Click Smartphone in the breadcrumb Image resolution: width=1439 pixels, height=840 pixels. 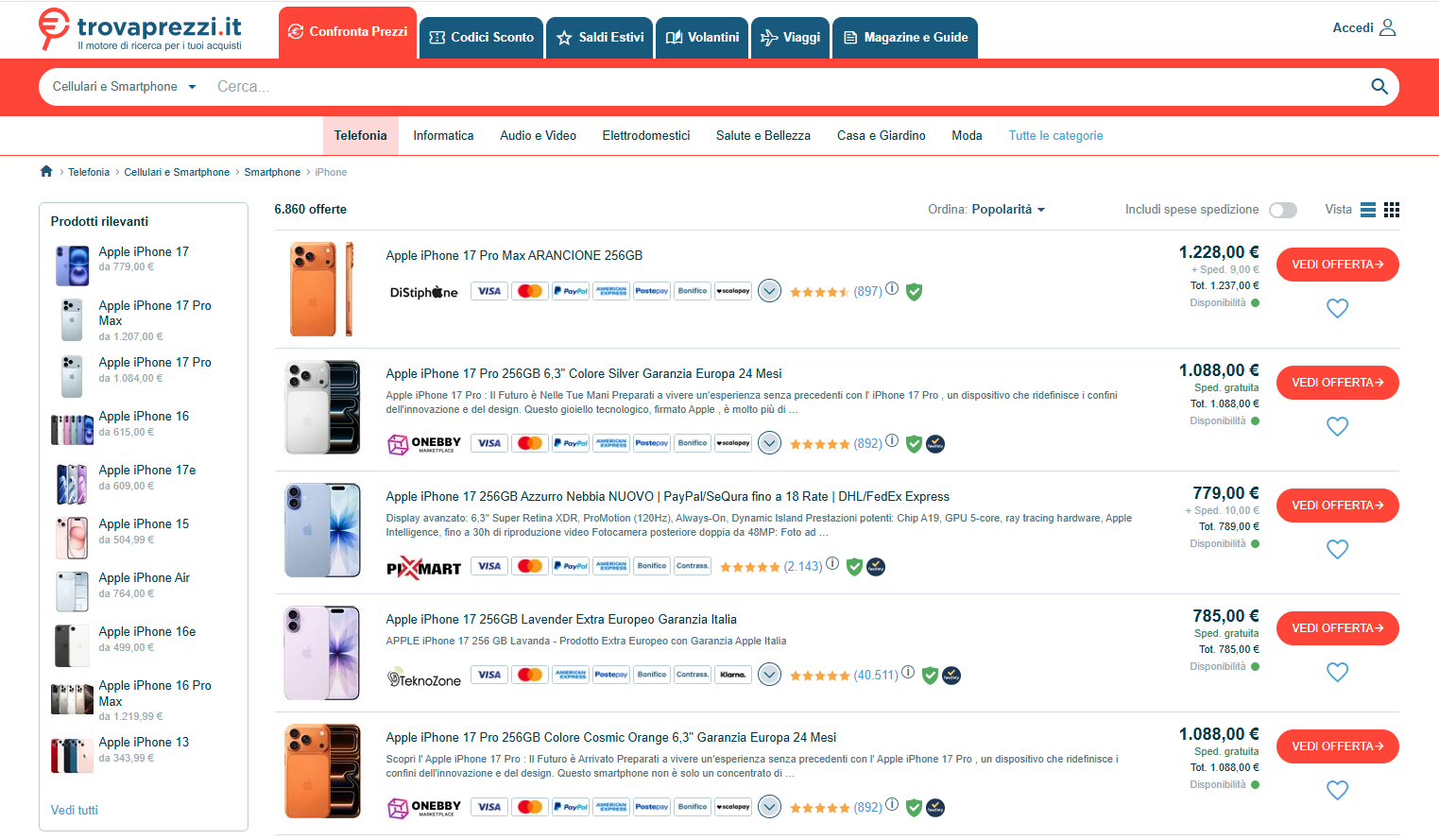pos(272,172)
